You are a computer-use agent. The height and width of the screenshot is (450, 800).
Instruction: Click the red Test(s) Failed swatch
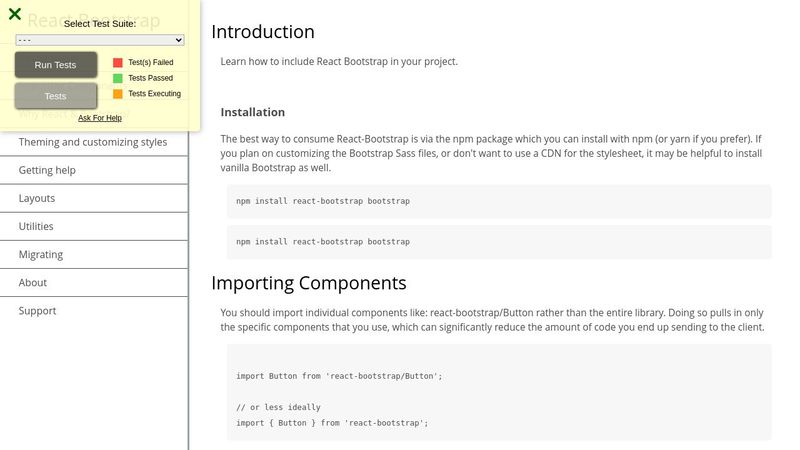[118, 62]
